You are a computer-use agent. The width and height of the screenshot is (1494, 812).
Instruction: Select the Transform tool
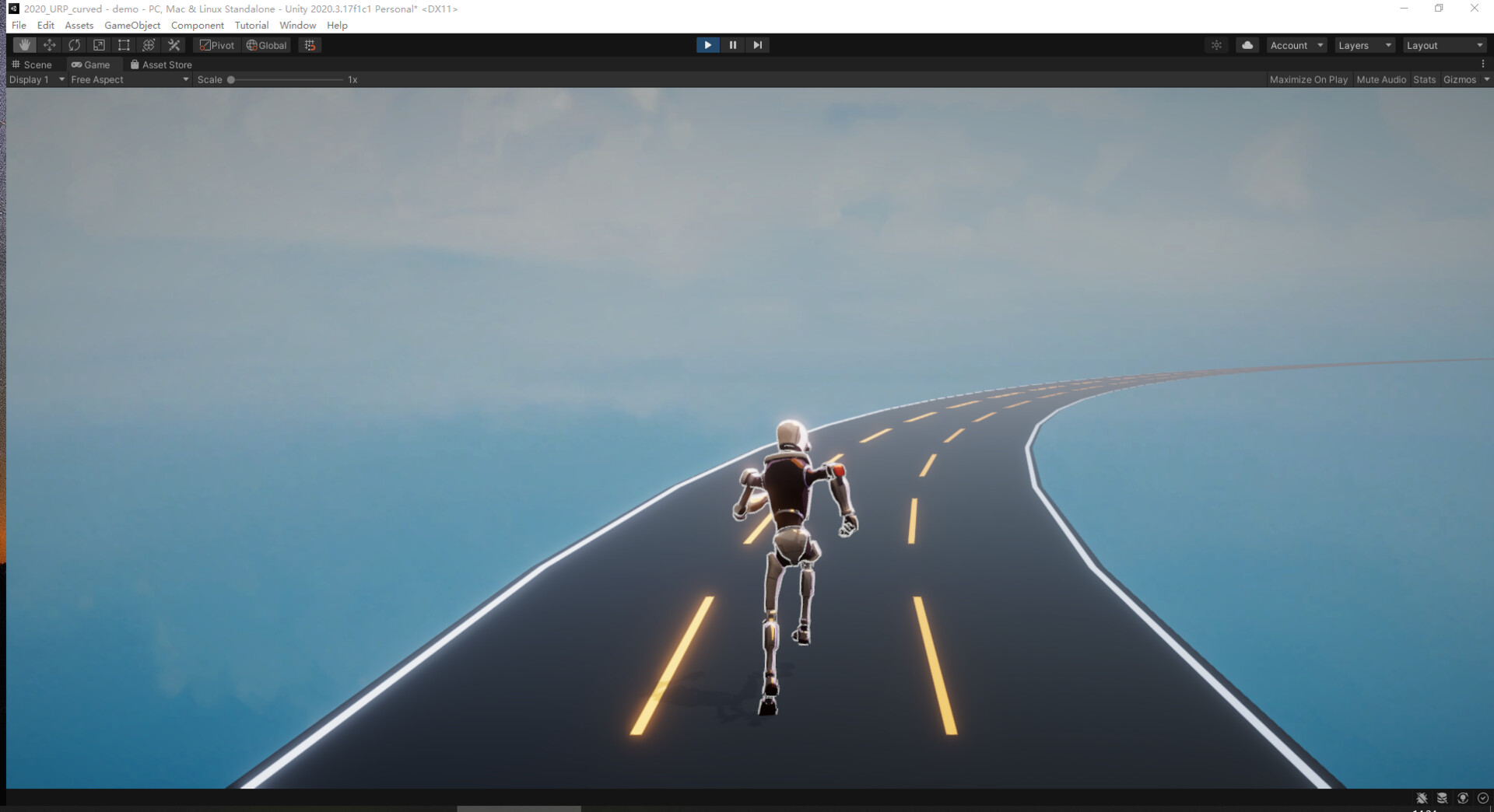pos(148,45)
